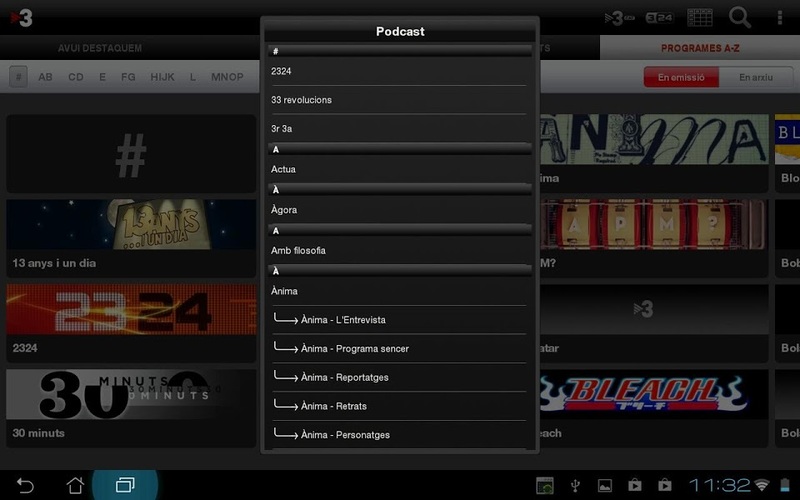The height and width of the screenshot is (500, 800).
Task: Choose 2324 in the Podcast list
Action: (399, 71)
